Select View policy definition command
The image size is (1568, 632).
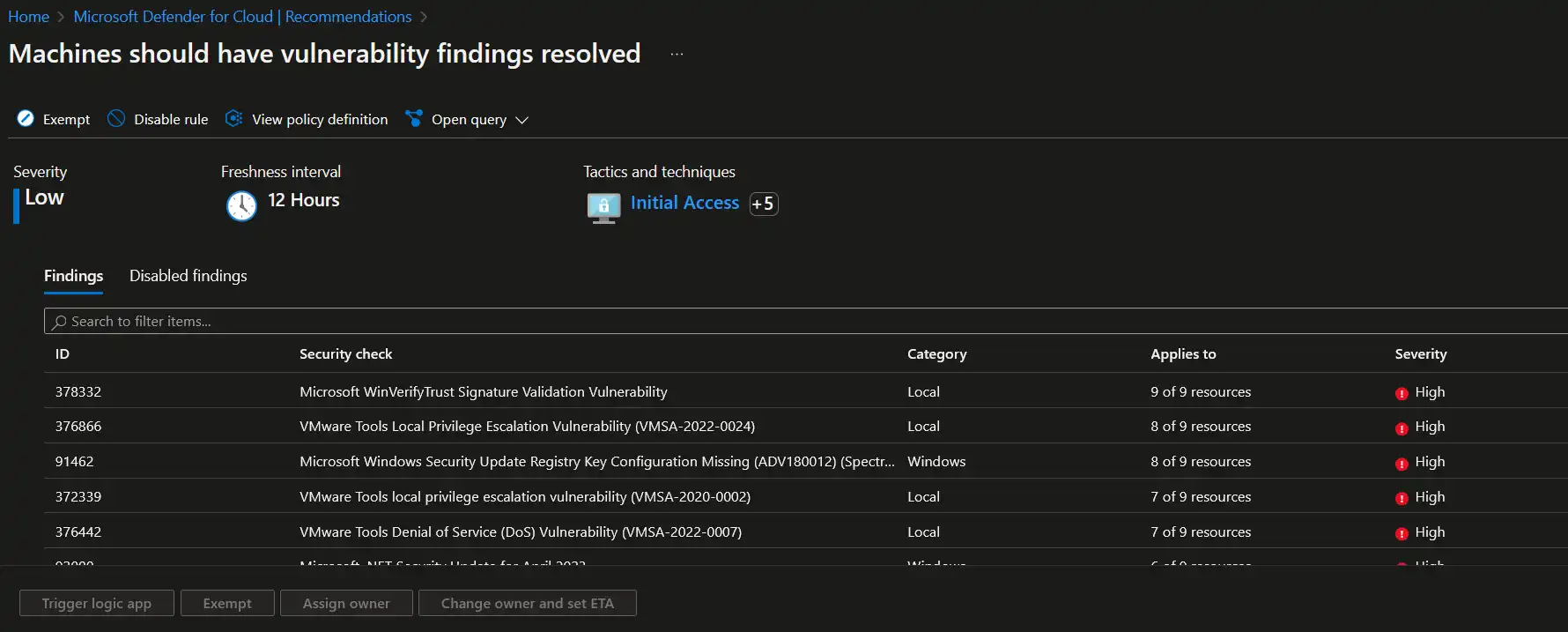click(320, 119)
